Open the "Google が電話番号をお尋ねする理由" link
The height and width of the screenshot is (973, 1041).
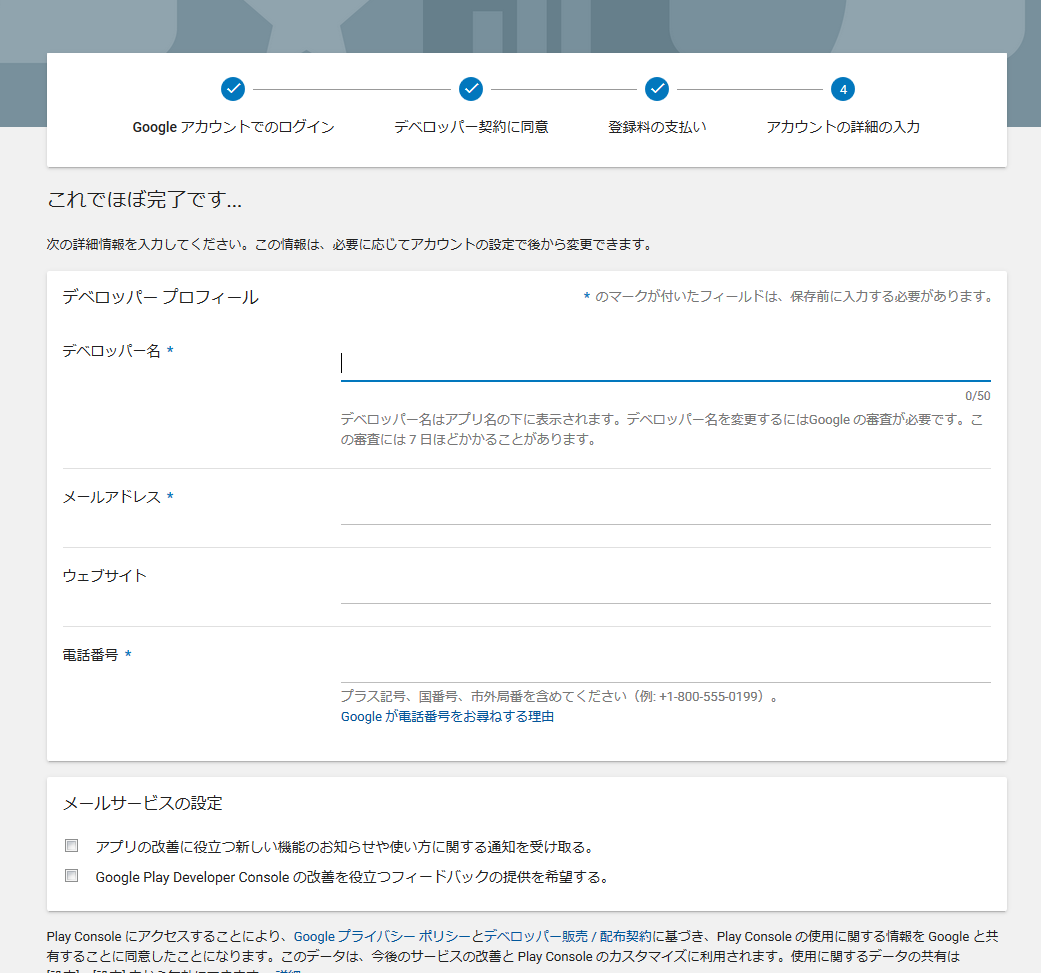click(447, 717)
